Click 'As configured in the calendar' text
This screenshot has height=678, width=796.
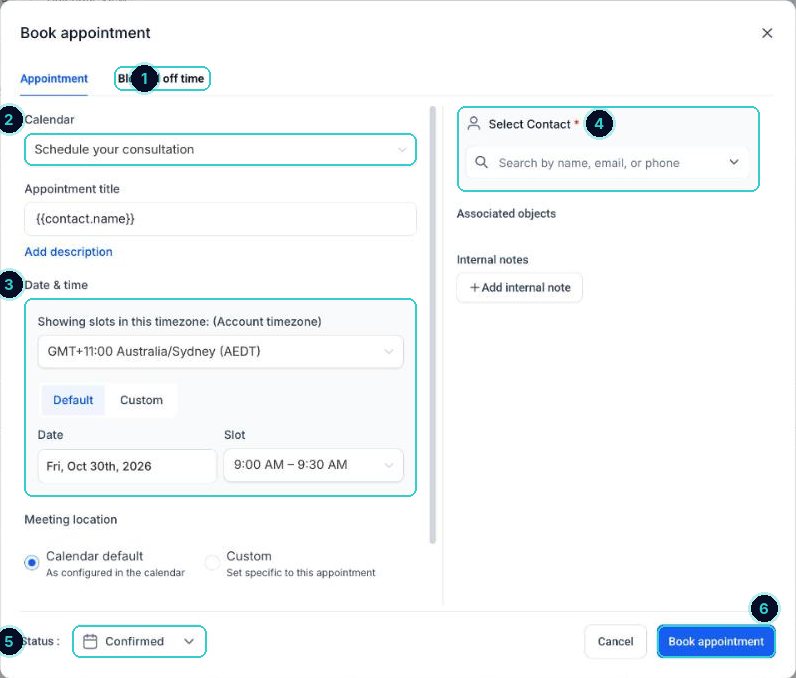[115, 573]
